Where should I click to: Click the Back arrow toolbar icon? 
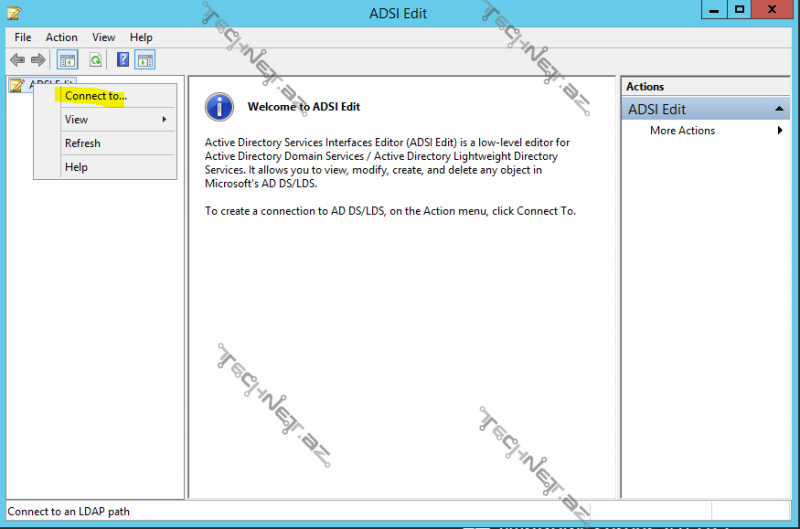(17, 60)
